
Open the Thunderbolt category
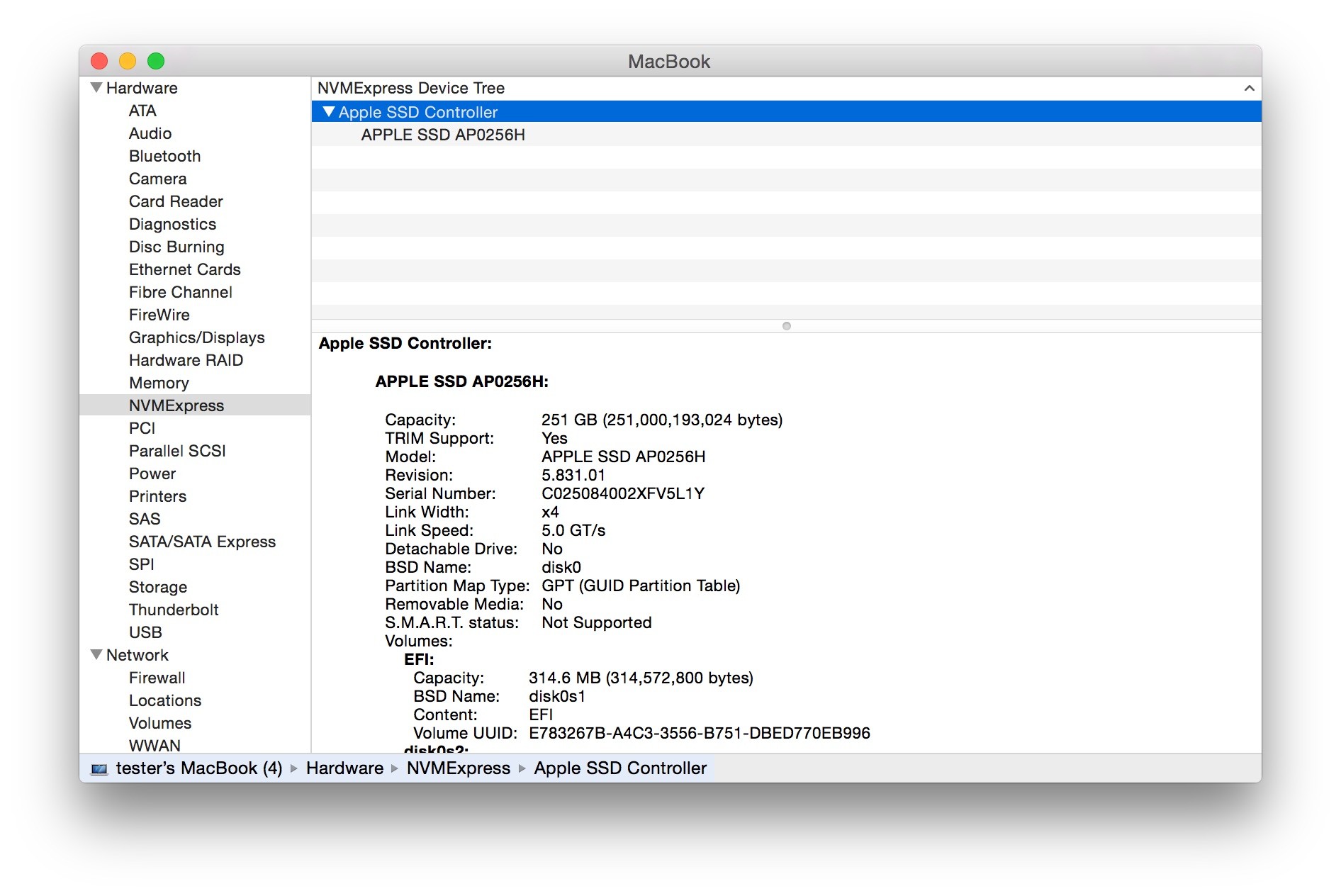click(x=174, y=610)
